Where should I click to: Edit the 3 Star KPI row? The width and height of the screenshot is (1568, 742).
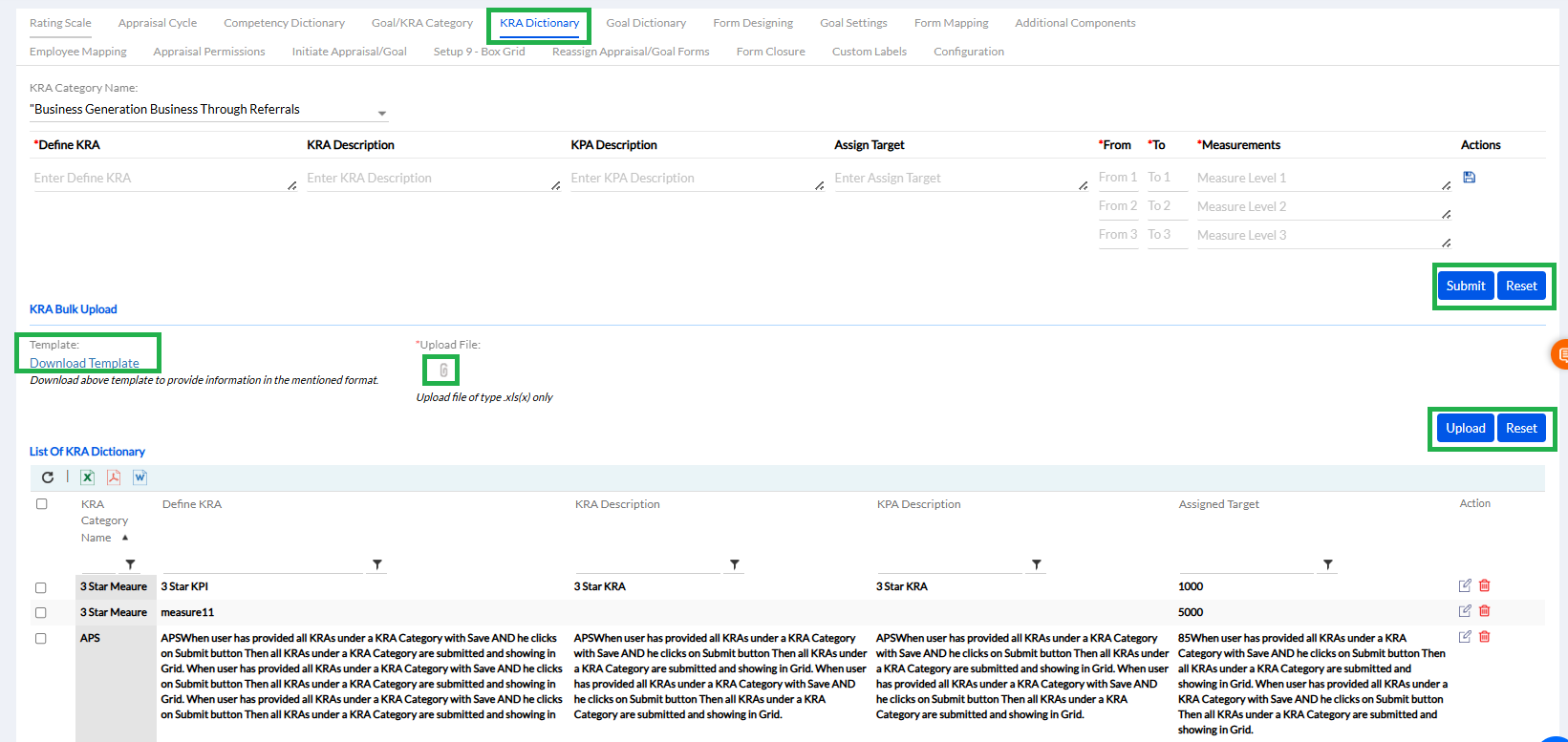(1464, 586)
